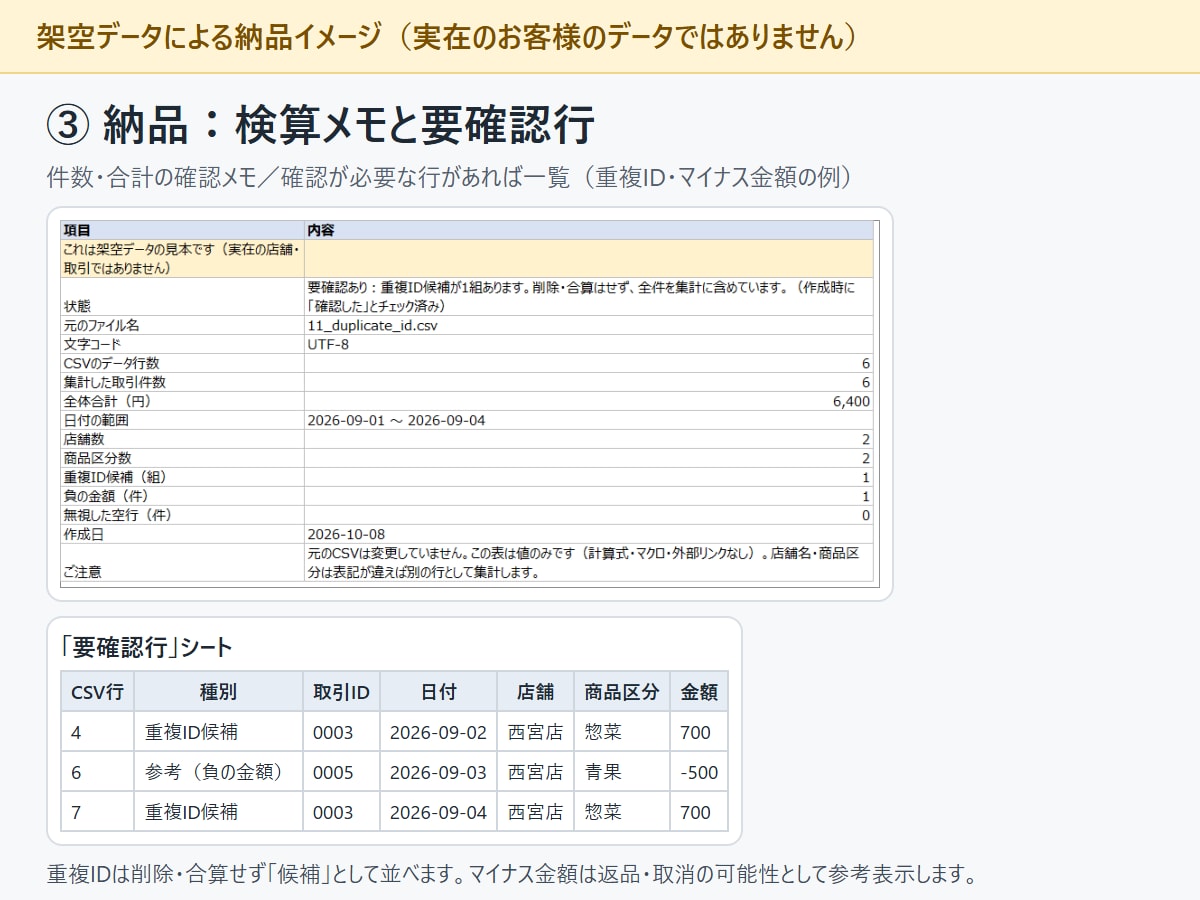
Task: Click the '作成日' label
Action: click(x=83, y=534)
